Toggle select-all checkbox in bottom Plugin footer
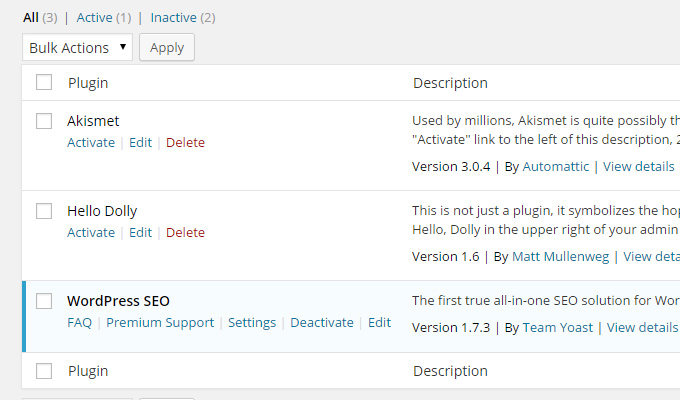680x400 pixels. [x=44, y=371]
